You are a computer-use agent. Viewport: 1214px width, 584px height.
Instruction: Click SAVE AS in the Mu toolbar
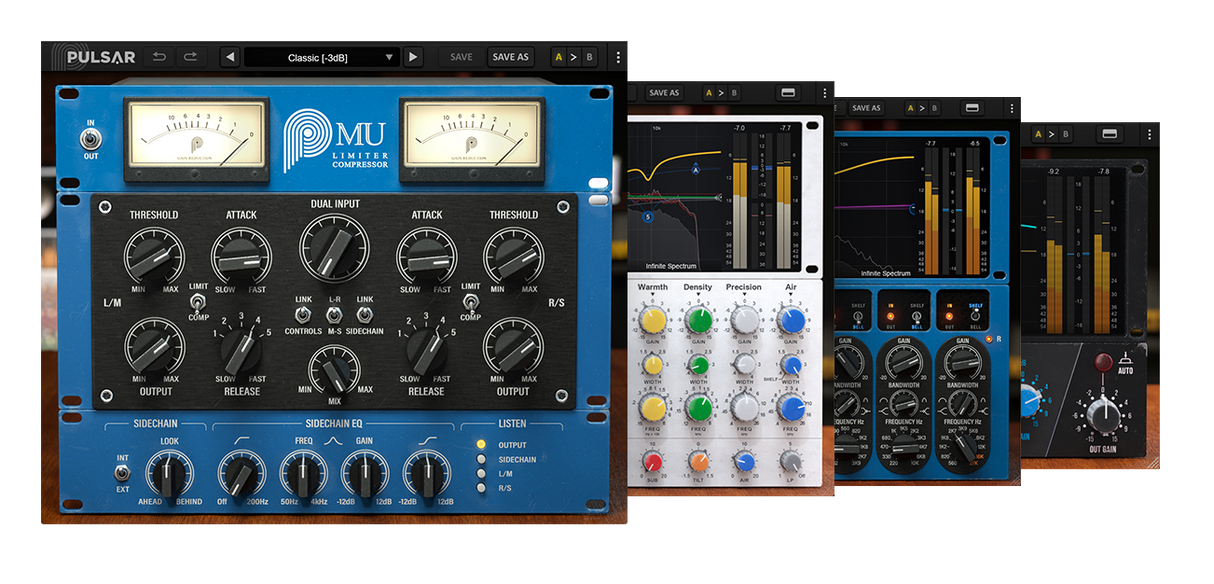point(510,57)
